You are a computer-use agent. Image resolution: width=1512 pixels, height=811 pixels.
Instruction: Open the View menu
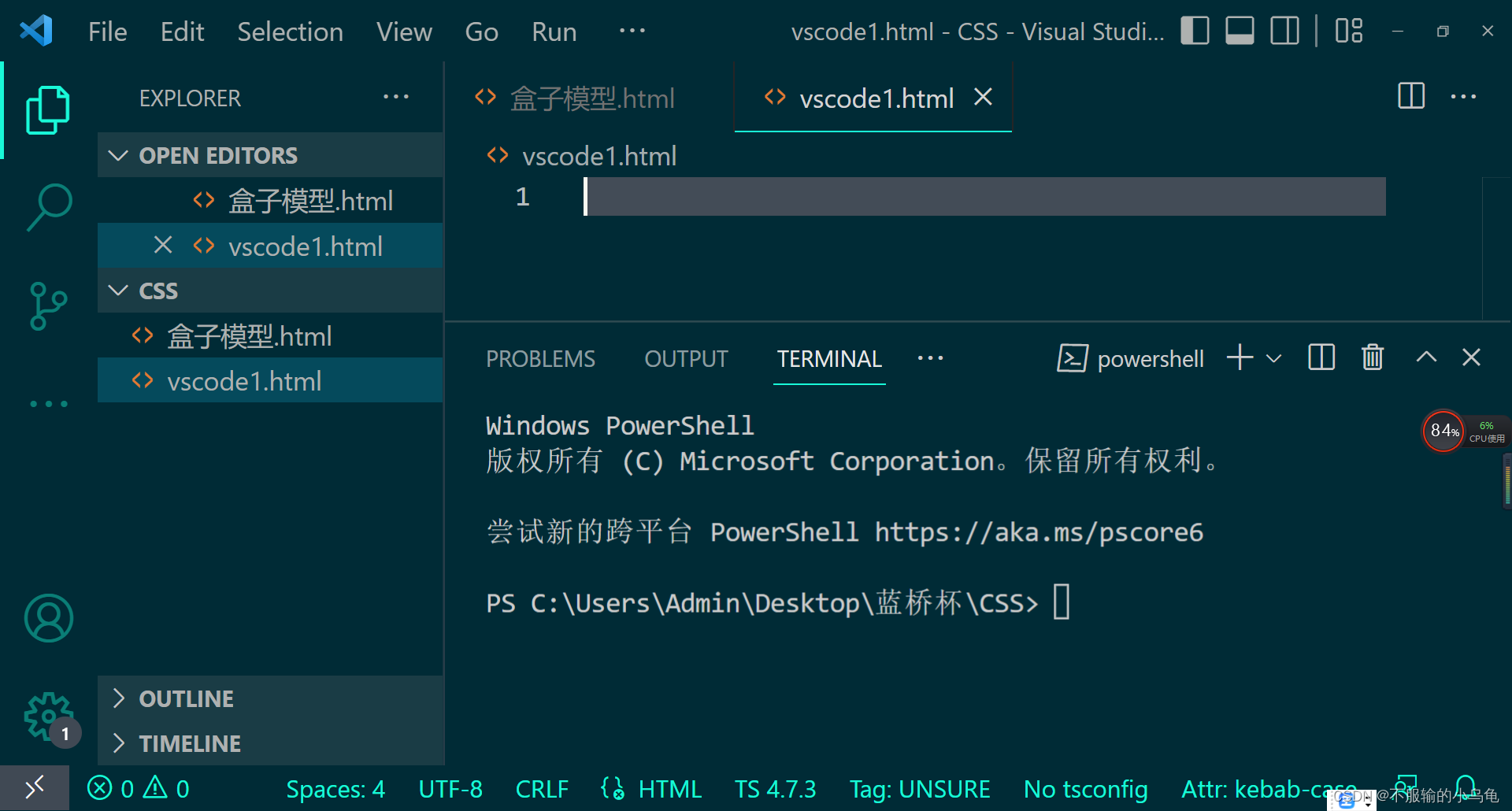coord(404,31)
